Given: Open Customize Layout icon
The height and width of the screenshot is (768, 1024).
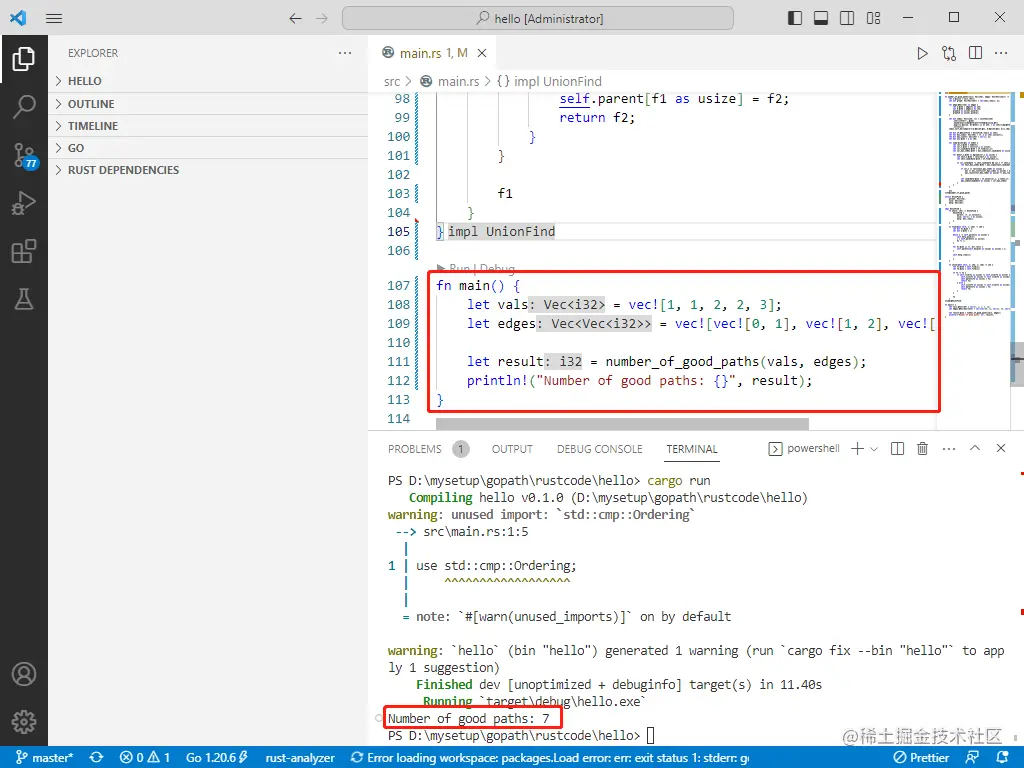Looking at the screenshot, I should point(874,18).
